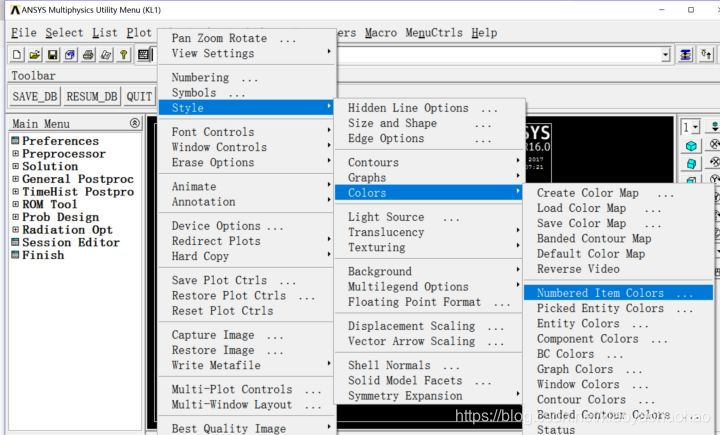
Task: Select Numbering in PlotCtrls menu
Action: tap(247, 77)
